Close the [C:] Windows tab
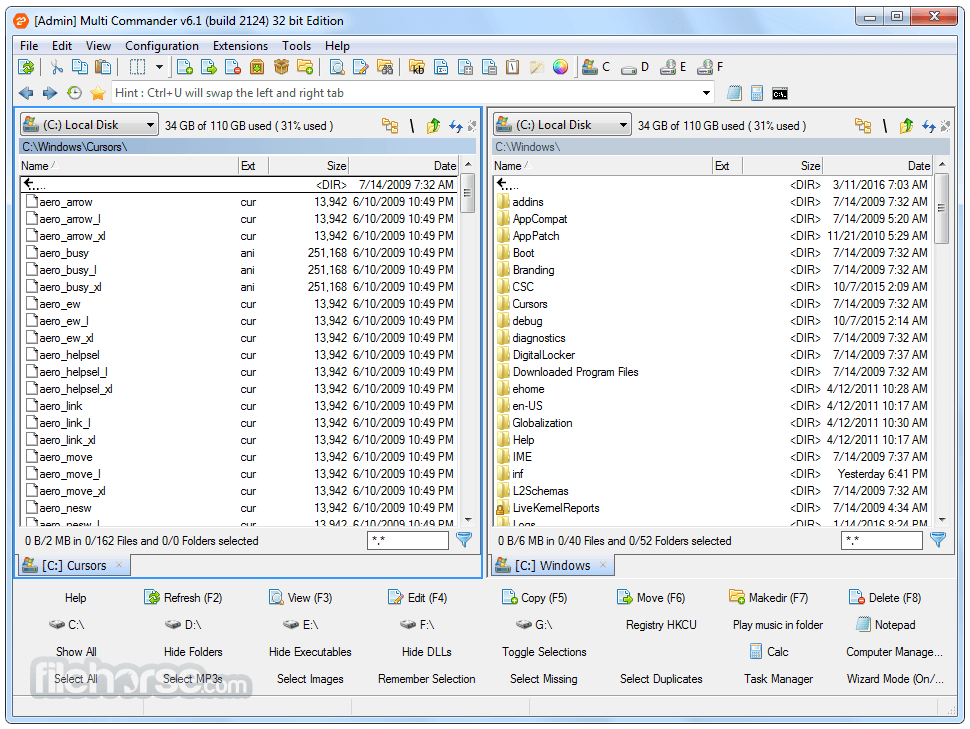The image size is (970, 729). 603,565
